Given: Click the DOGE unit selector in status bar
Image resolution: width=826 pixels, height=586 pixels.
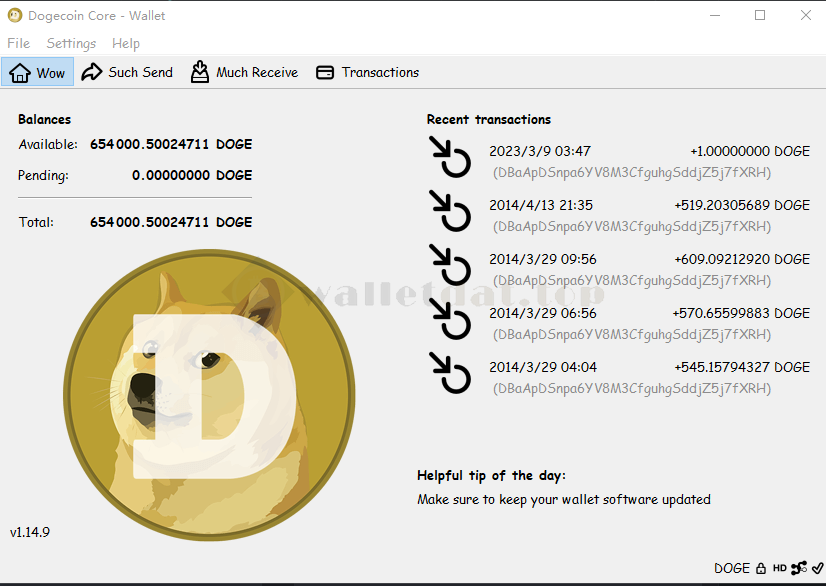Looking at the screenshot, I should tap(732, 568).
